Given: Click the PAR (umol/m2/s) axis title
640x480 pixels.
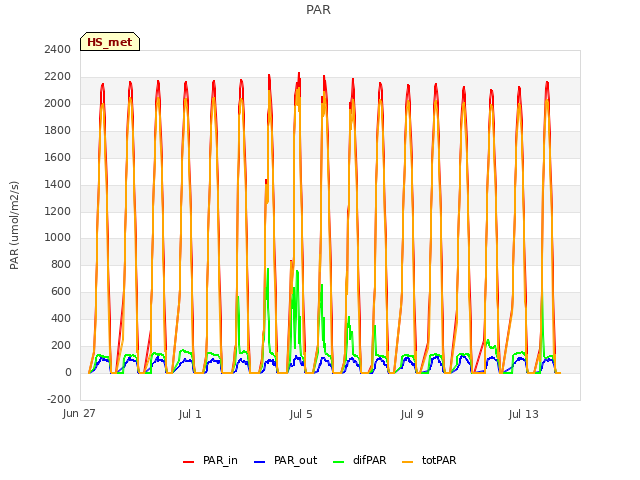Looking at the screenshot, I should [14, 225].
